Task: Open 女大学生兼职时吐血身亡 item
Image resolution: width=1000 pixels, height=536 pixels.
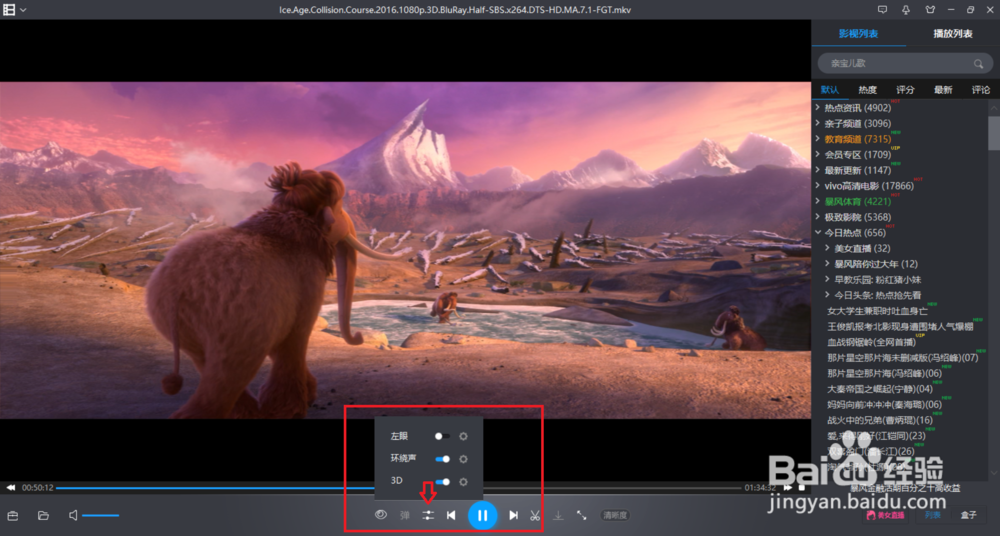Action: tap(878, 311)
